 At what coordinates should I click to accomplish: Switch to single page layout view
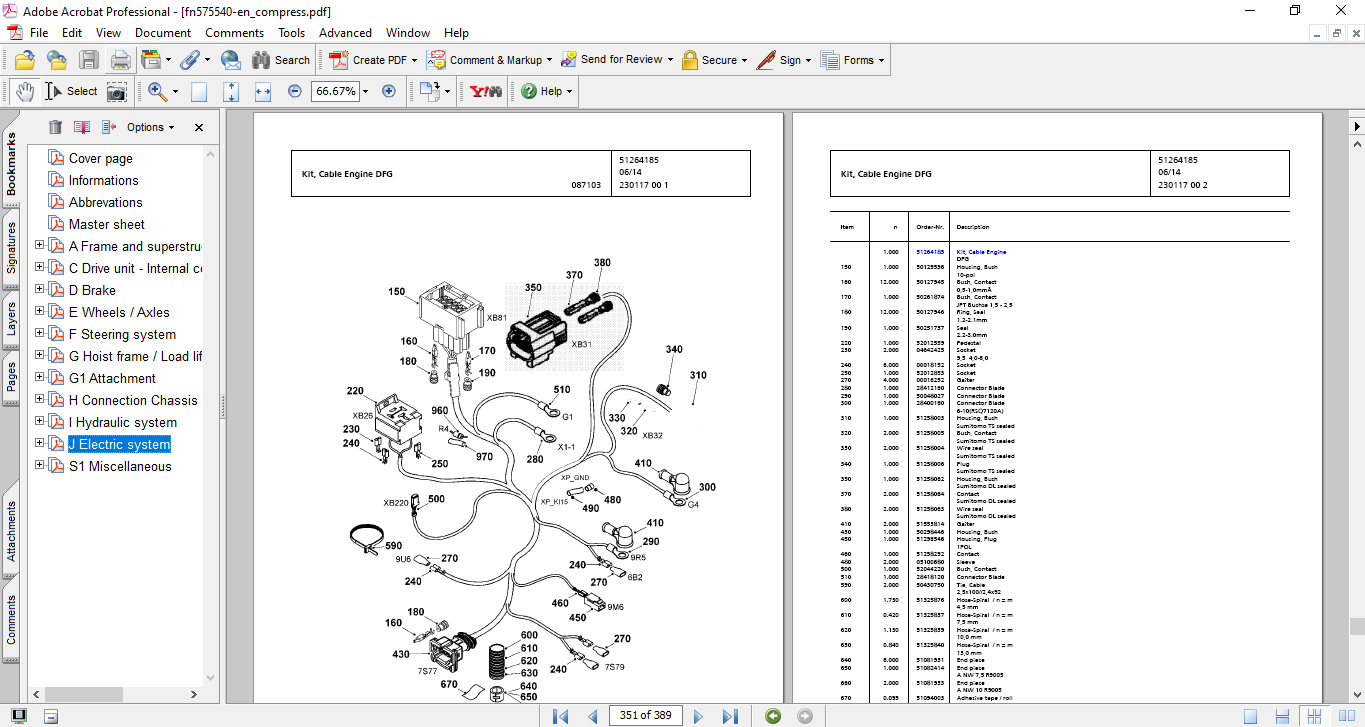[x=1250, y=716]
